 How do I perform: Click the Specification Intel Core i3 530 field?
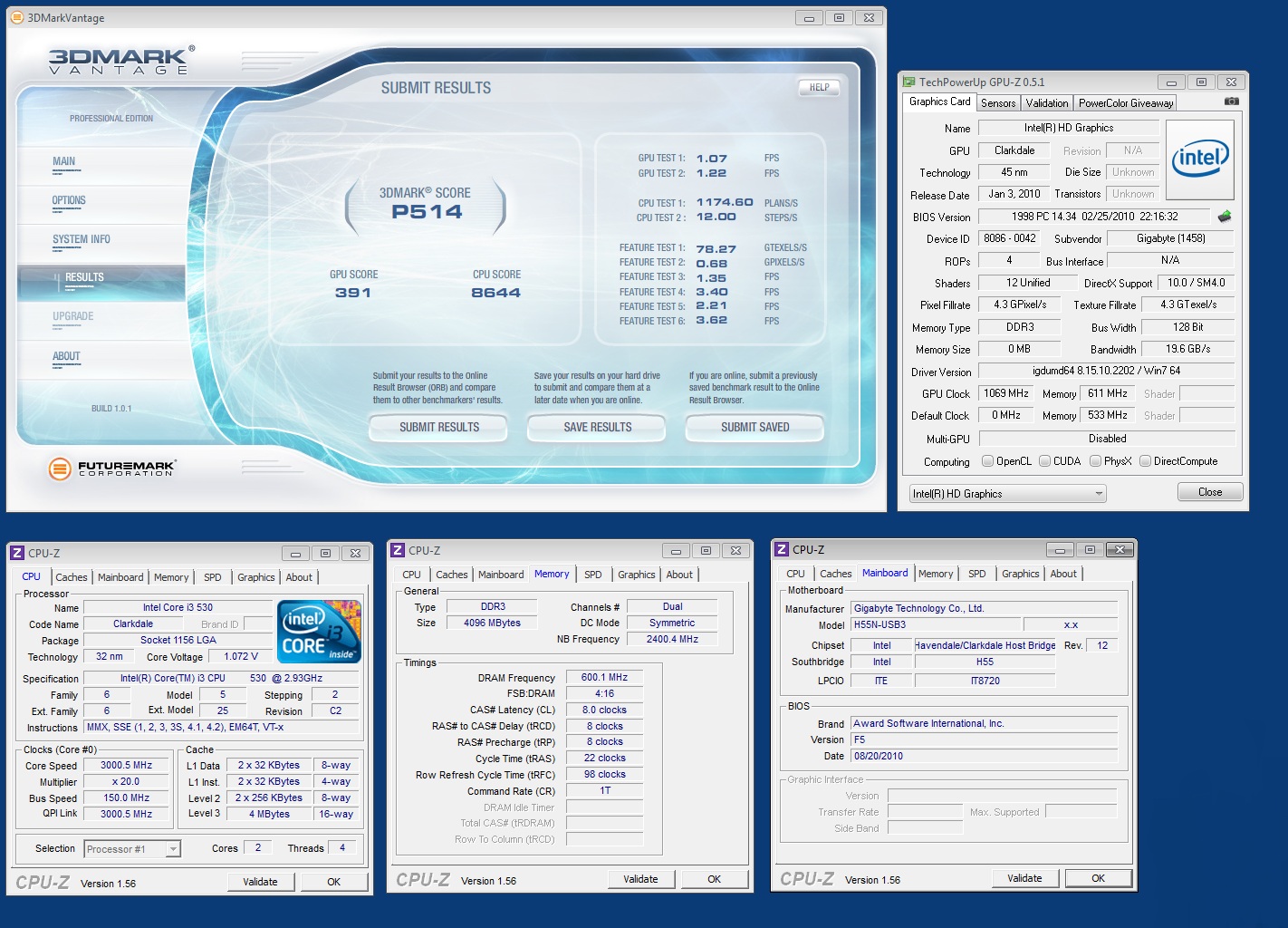221,678
